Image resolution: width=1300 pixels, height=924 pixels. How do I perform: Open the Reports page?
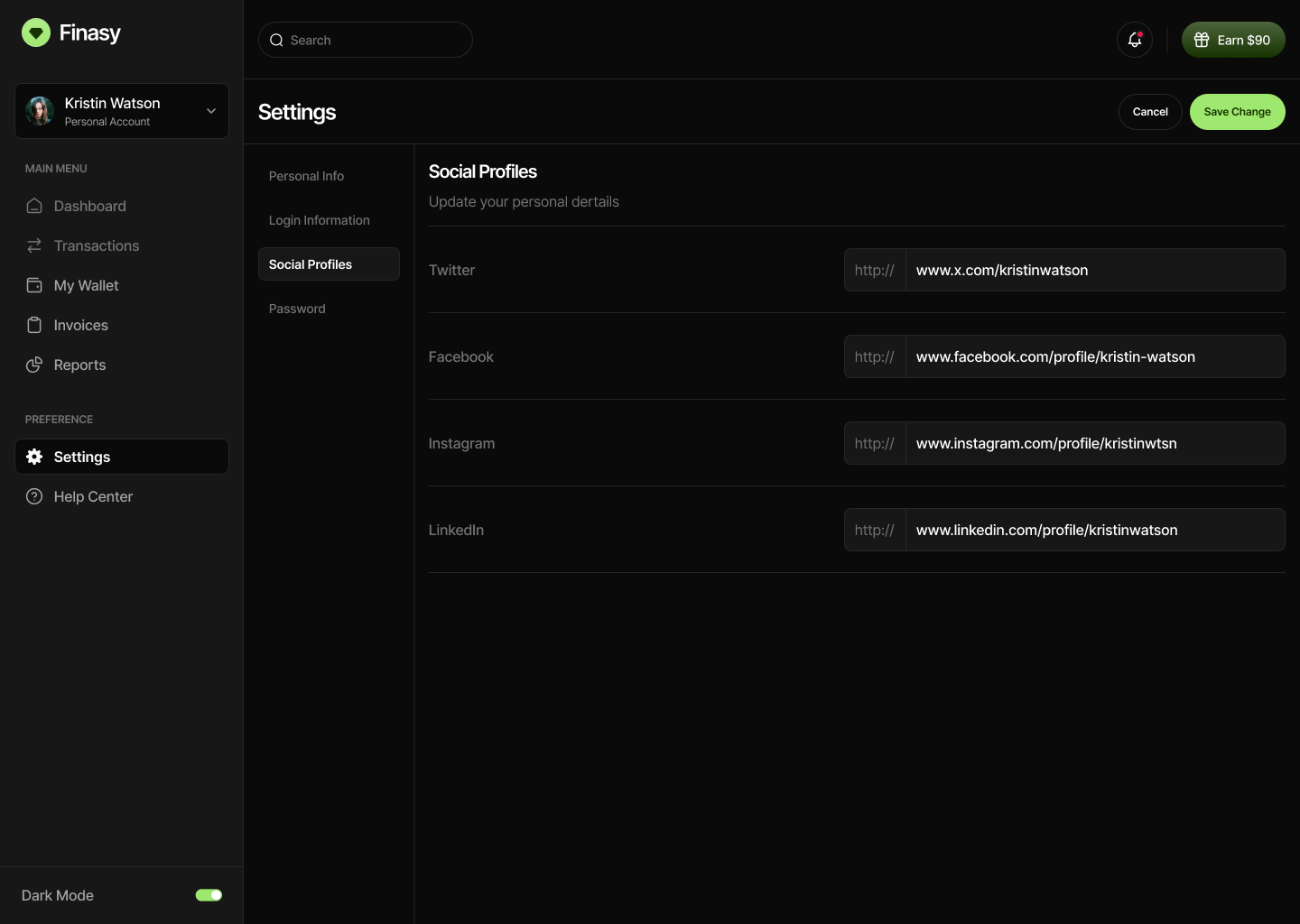[x=122, y=365]
